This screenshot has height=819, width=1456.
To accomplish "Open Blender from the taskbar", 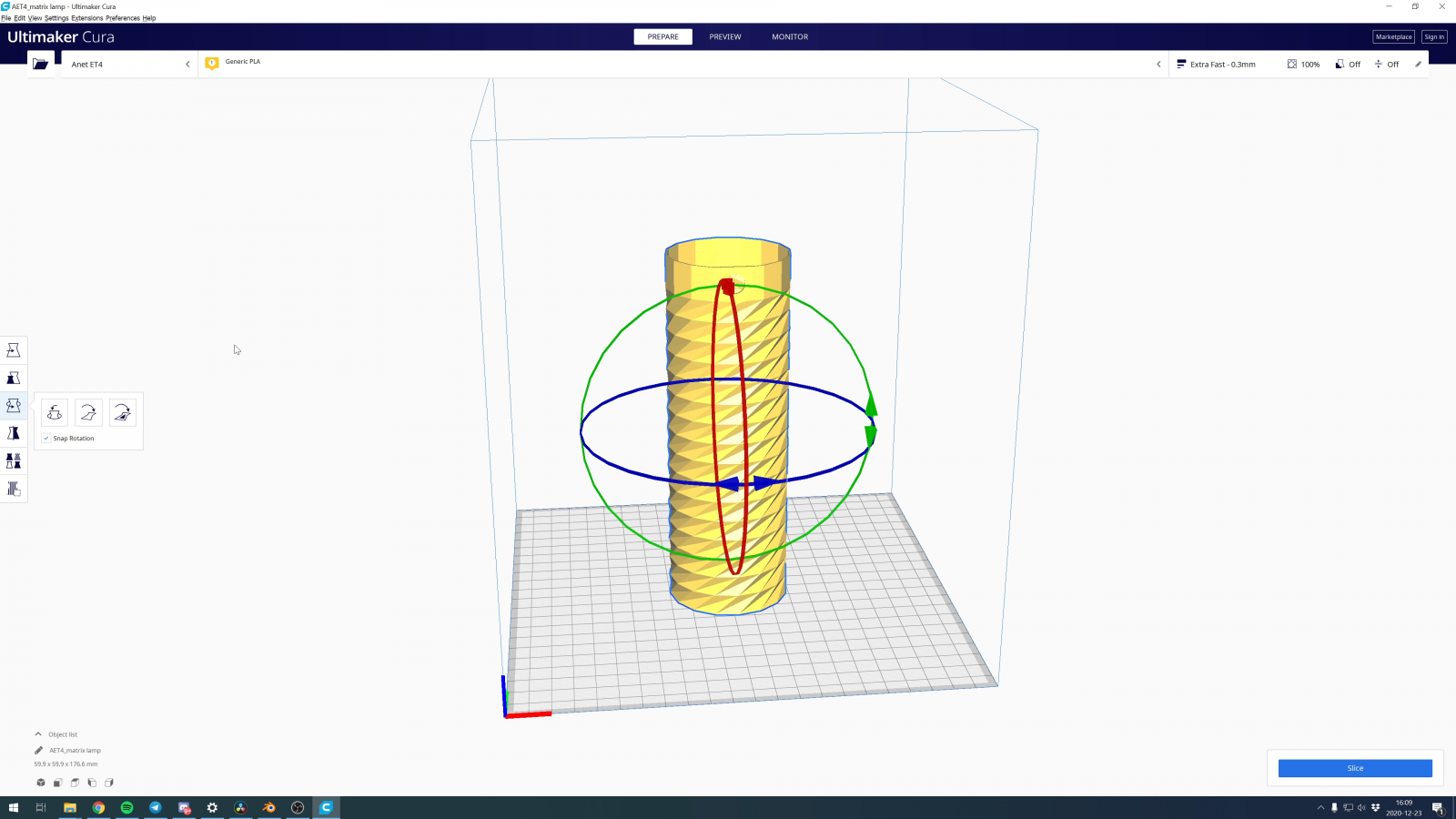I will pos(268,807).
